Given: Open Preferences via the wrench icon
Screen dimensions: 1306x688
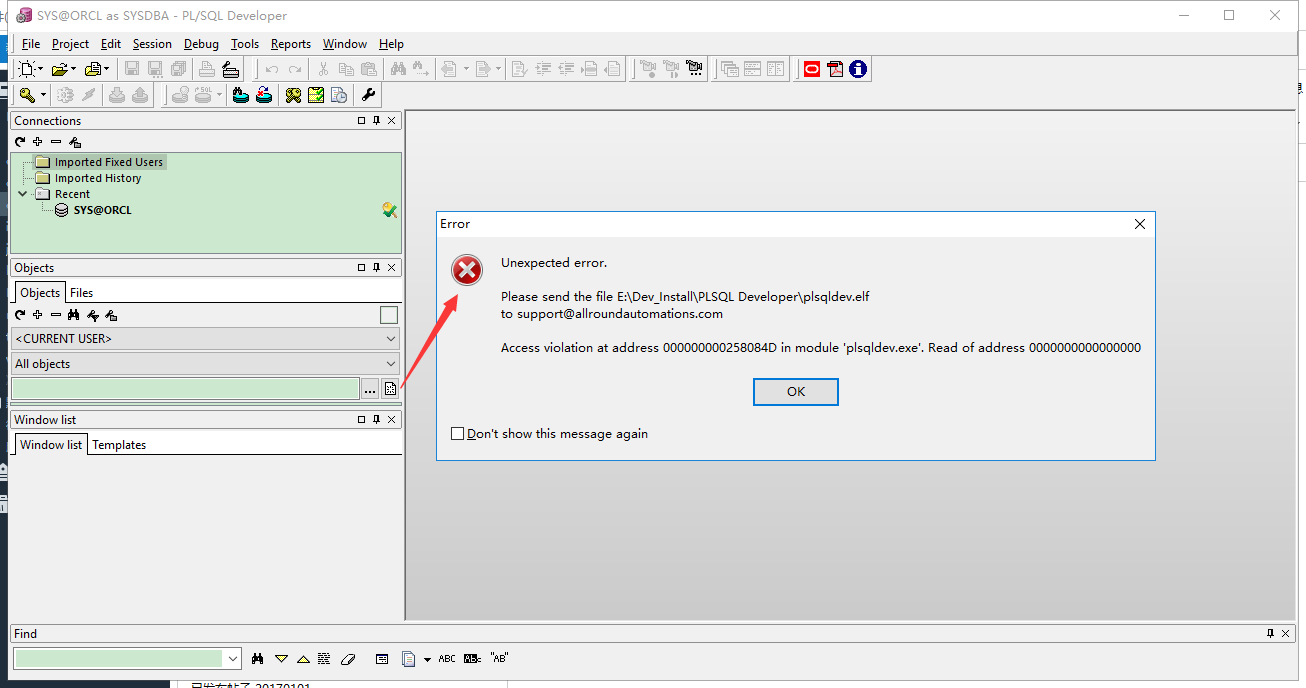Looking at the screenshot, I should coord(368,95).
